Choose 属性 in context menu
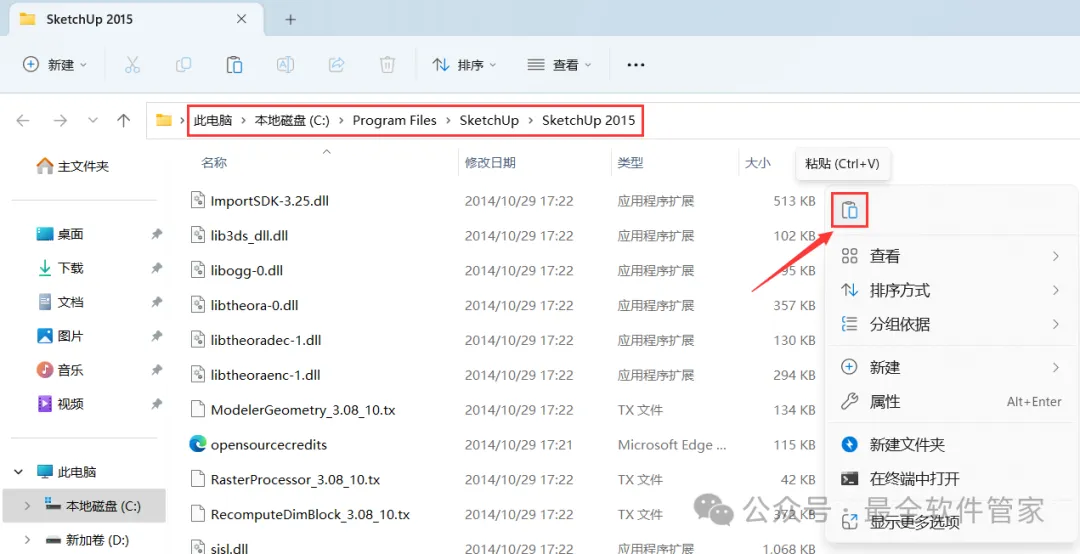The height and width of the screenshot is (554, 1080). click(951, 401)
